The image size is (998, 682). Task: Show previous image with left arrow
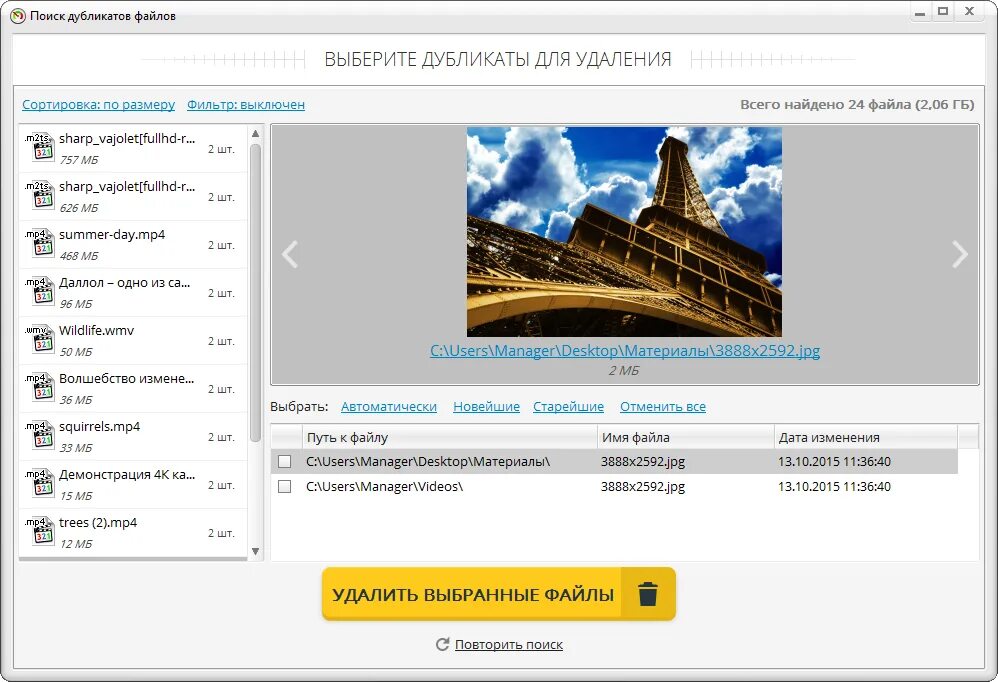coord(290,254)
